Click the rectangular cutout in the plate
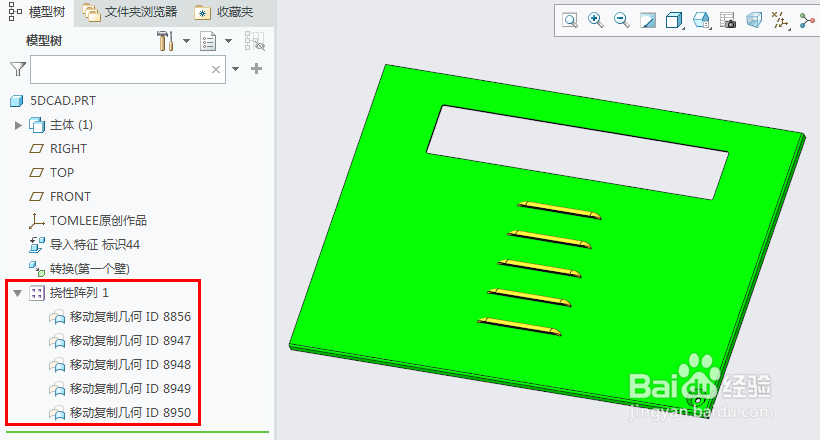 coord(578,152)
